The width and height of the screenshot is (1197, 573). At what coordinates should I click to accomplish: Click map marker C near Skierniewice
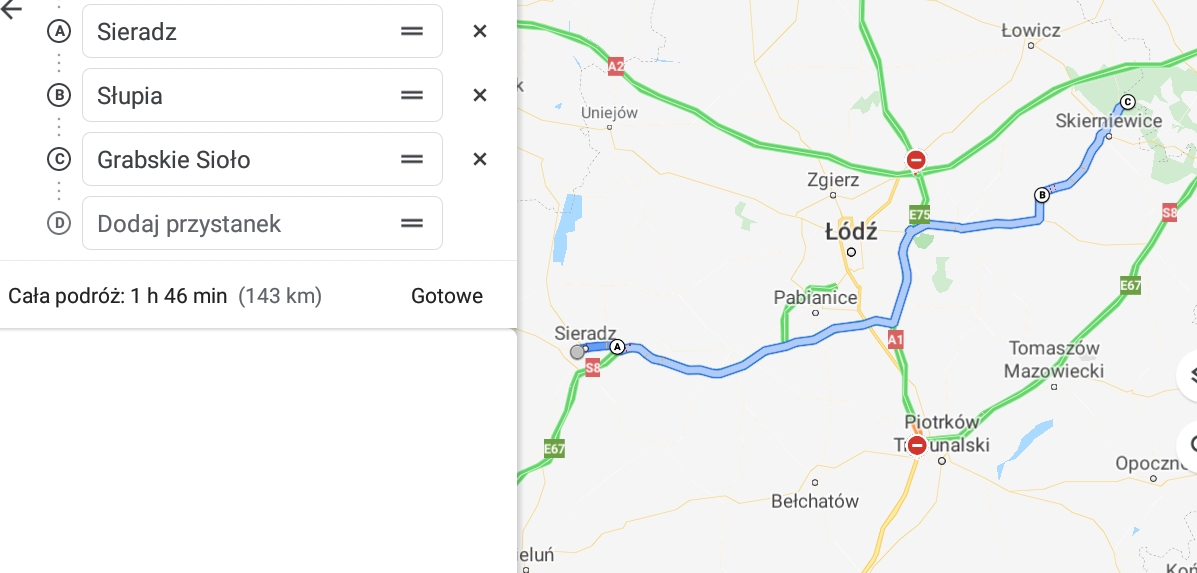(x=1128, y=101)
